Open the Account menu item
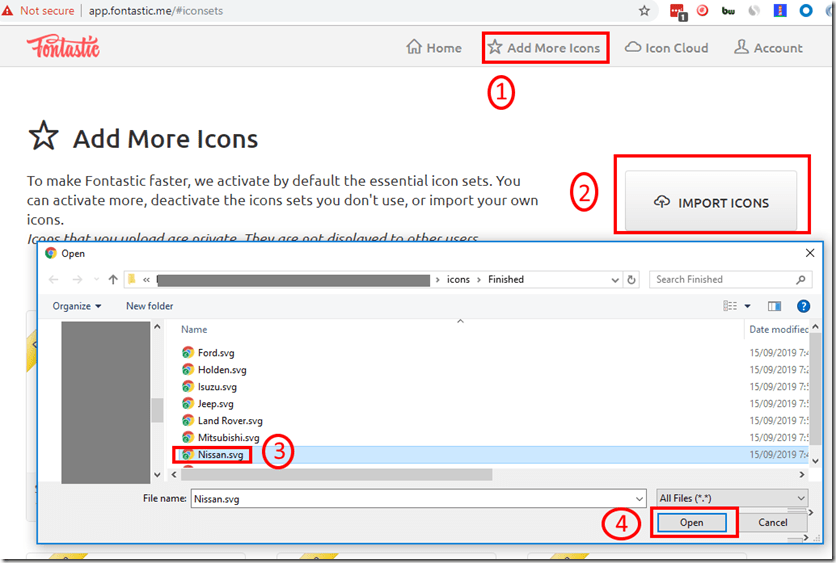Screen dimensions: 836x563 tap(768, 47)
